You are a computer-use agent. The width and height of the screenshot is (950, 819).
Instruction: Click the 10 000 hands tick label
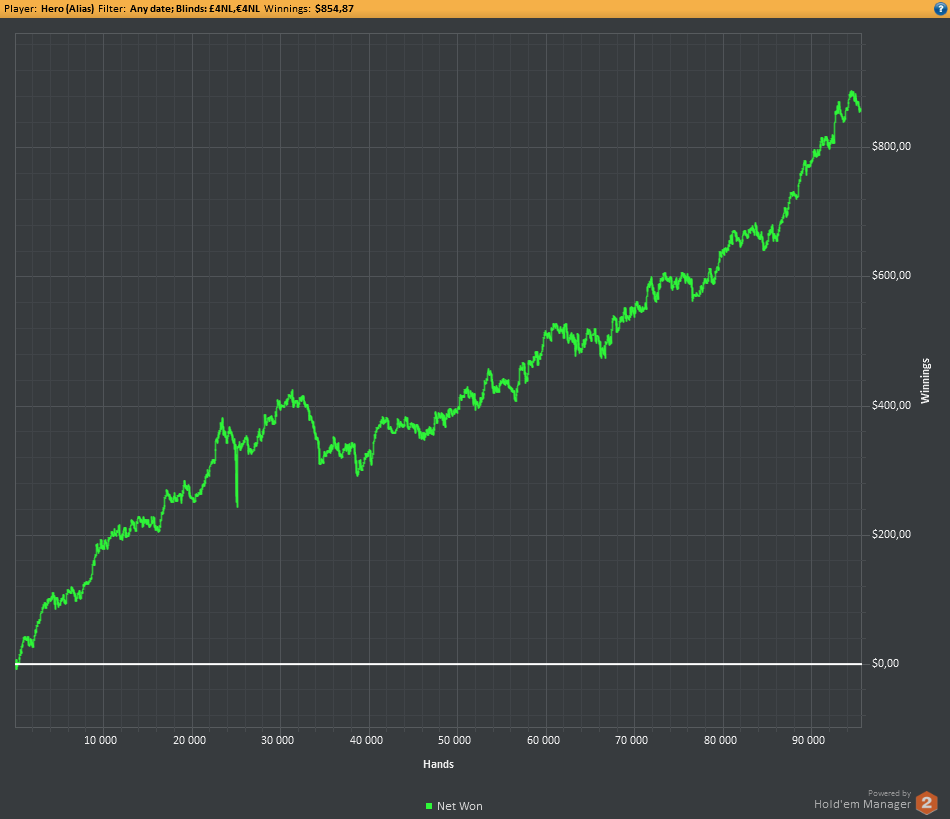click(101, 740)
